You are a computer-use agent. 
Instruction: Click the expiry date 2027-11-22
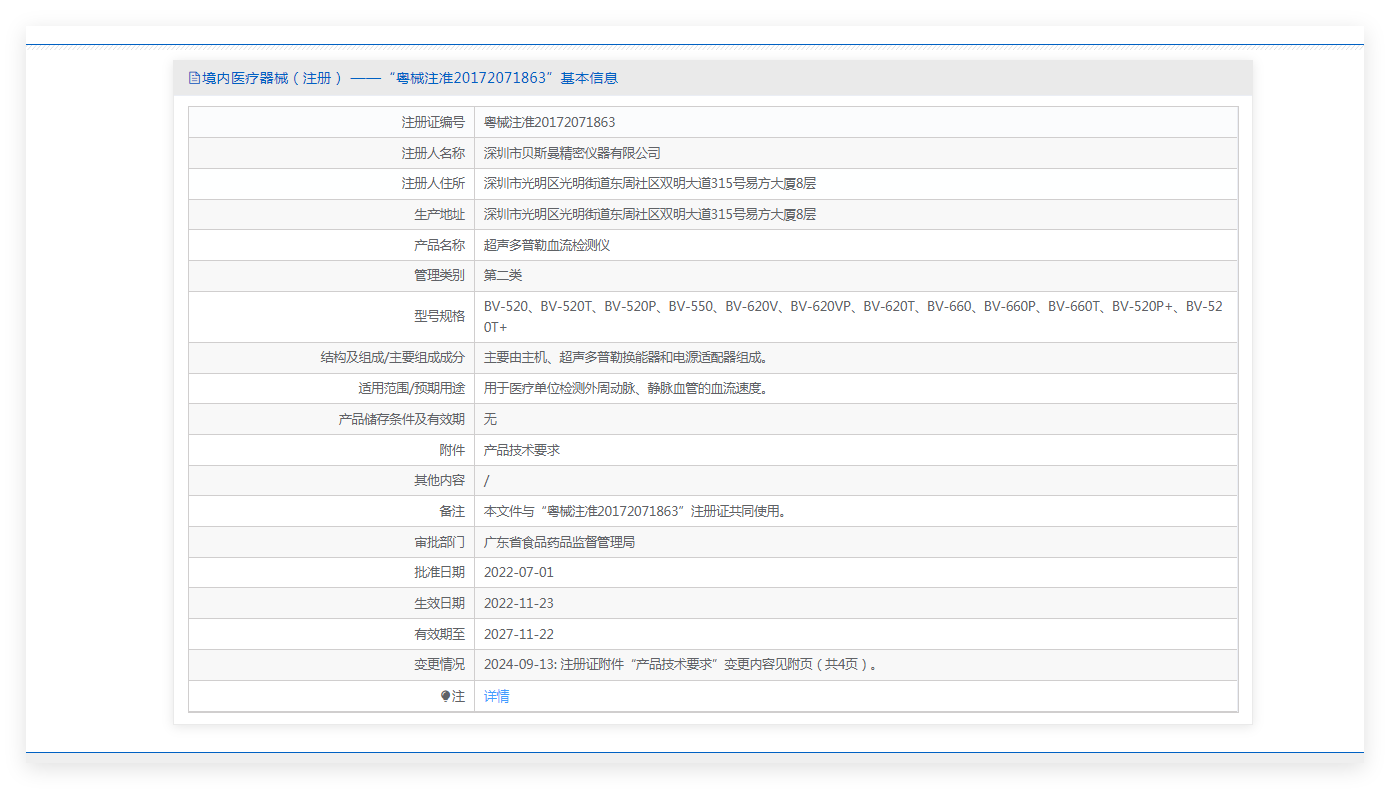click(519, 634)
